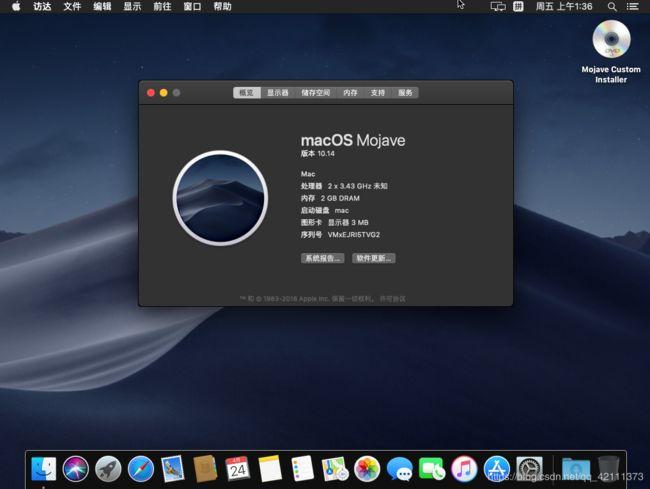Open System Preferences gear in Dock
The image size is (650, 489).
(529, 469)
